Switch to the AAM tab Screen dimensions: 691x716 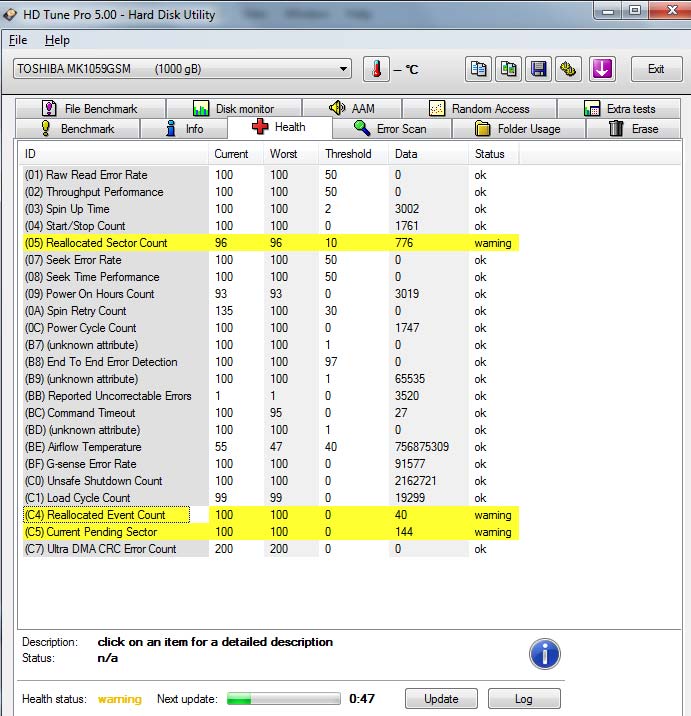tap(352, 109)
